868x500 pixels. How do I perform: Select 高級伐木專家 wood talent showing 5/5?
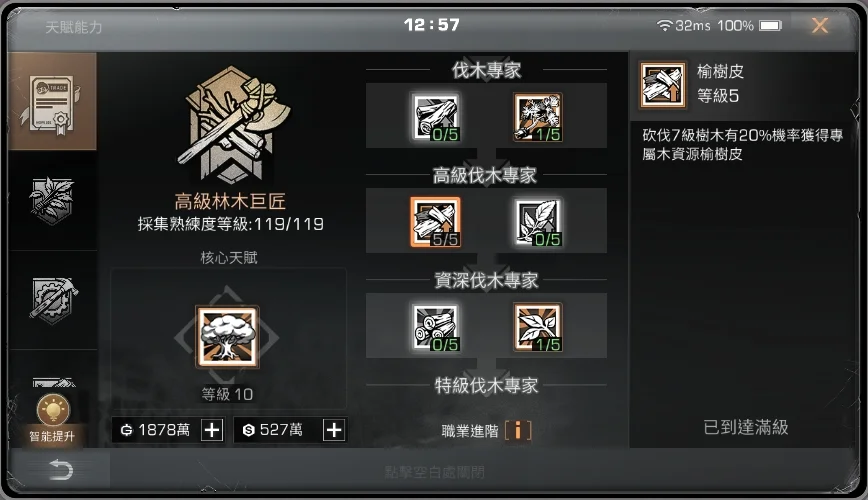[436, 222]
